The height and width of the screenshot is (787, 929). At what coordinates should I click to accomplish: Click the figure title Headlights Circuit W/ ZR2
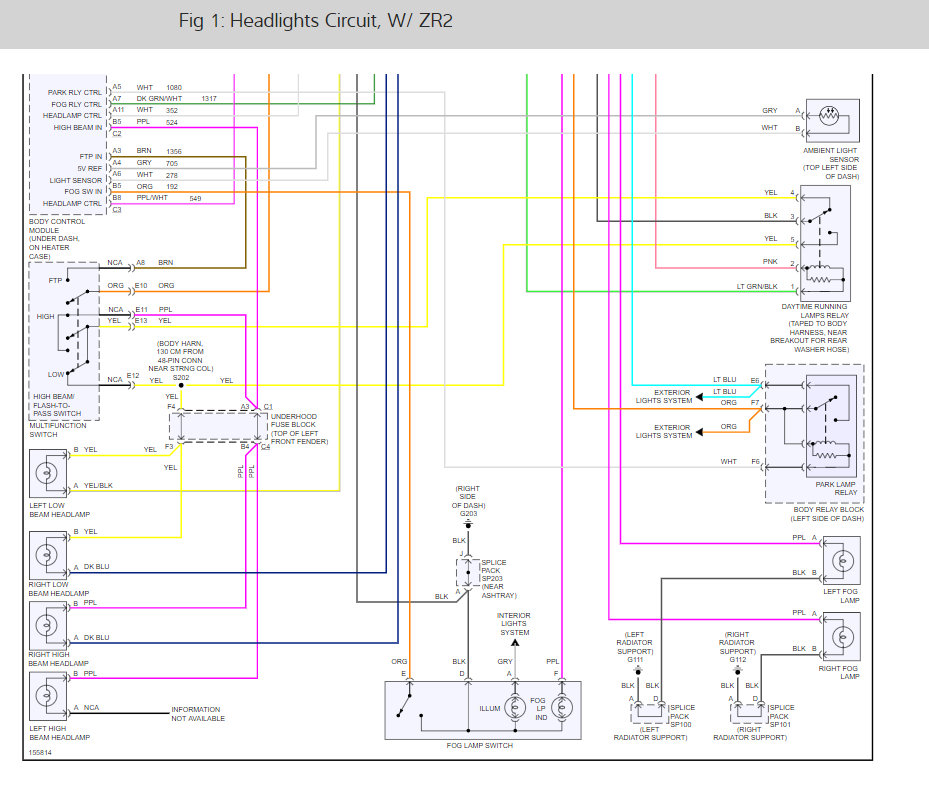pyautogui.click(x=316, y=21)
